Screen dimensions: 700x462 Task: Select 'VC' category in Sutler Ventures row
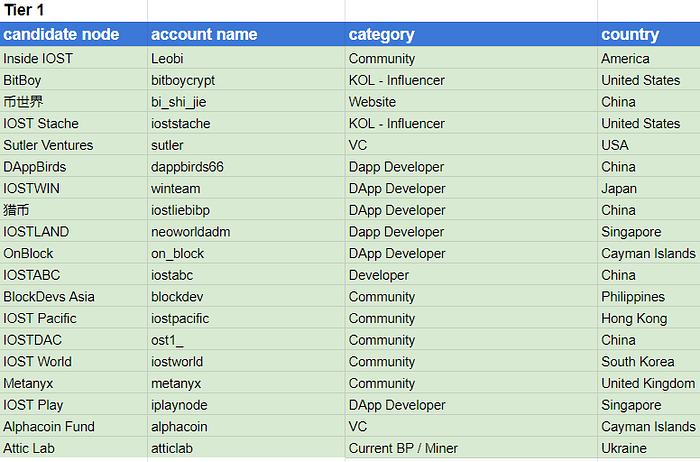pyautogui.click(x=471, y=145)
